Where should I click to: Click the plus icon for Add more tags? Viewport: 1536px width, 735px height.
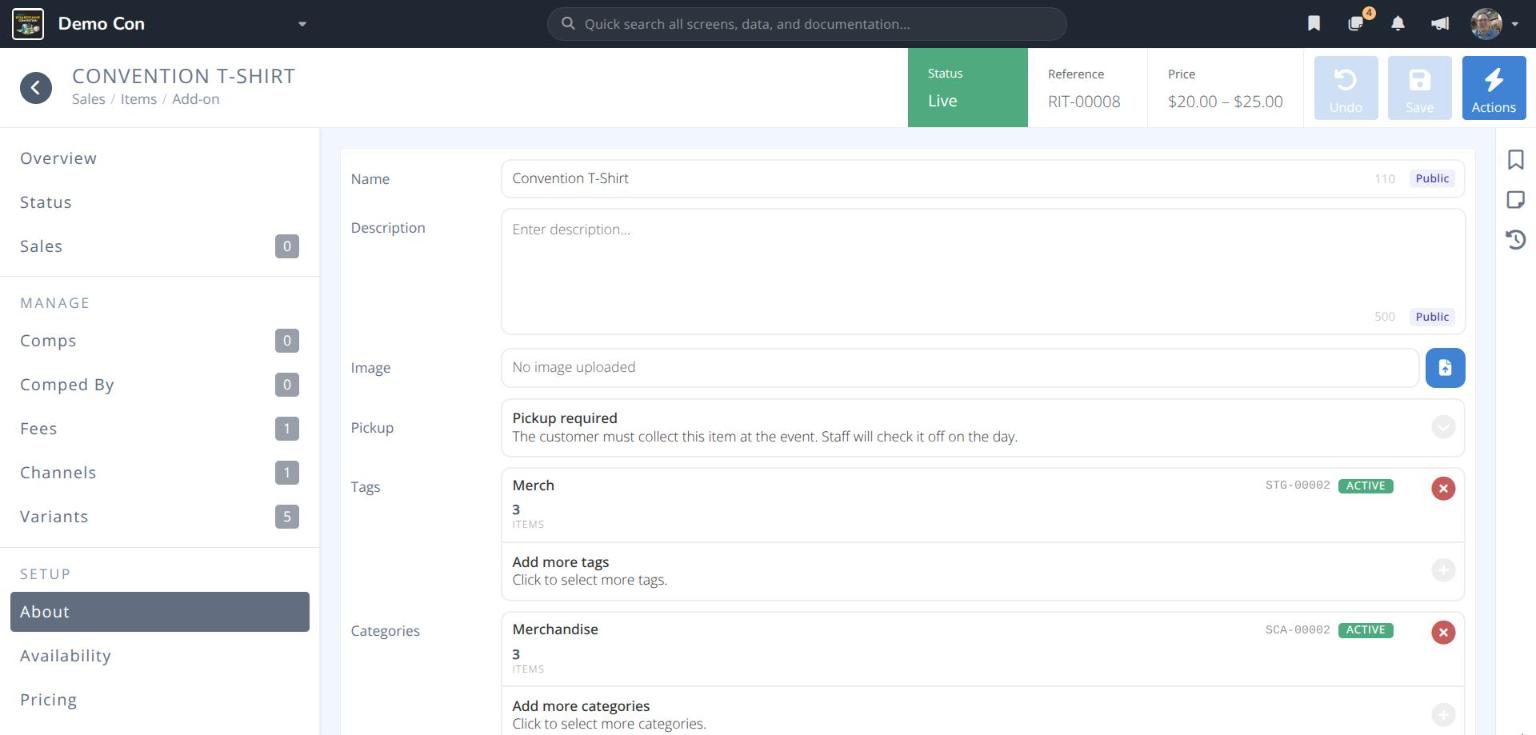pyautogui.click(x=1443, y=570)
